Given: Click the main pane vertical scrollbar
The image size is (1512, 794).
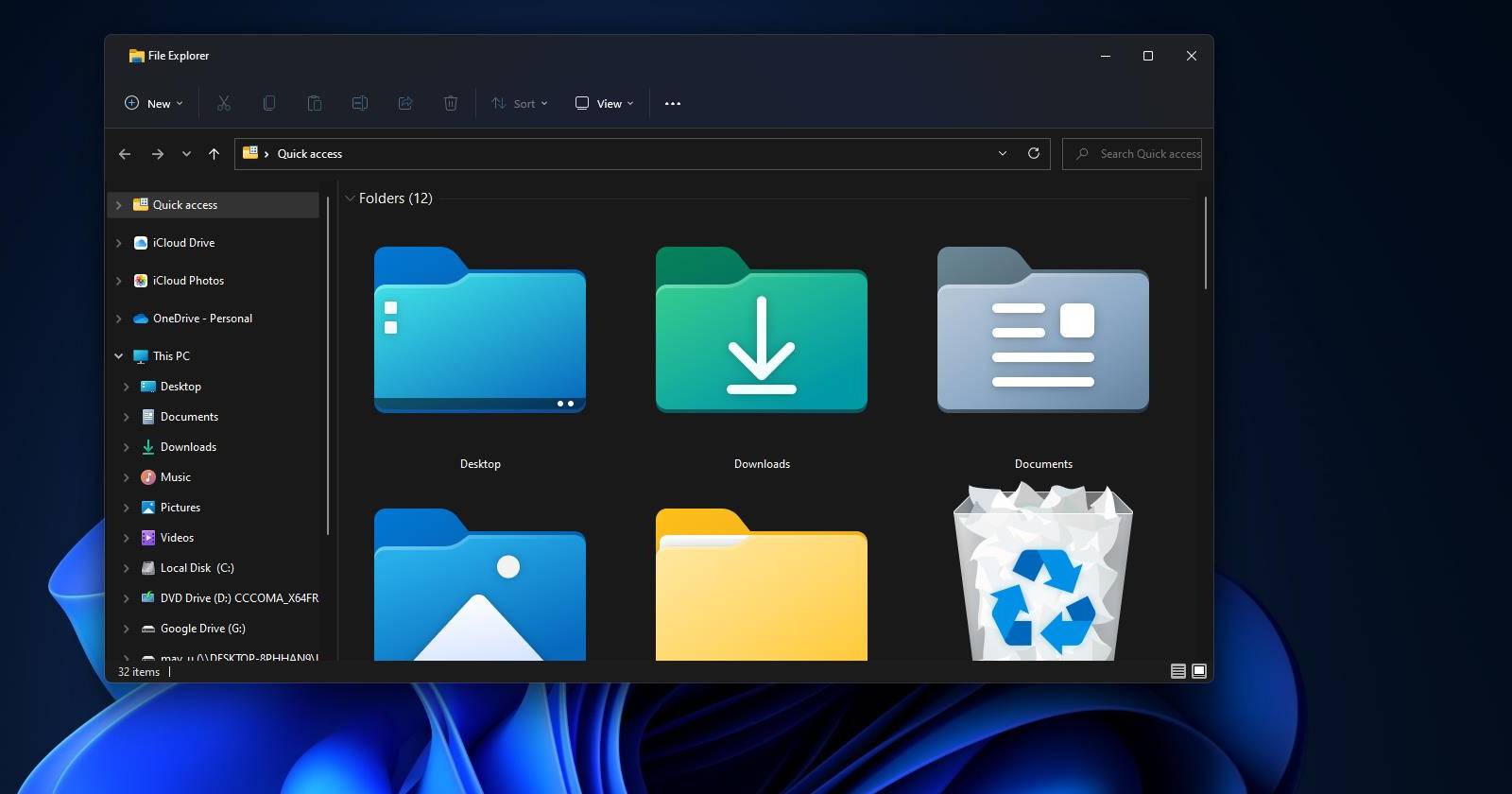Looking at the screenshot, I should point(1206,243).
